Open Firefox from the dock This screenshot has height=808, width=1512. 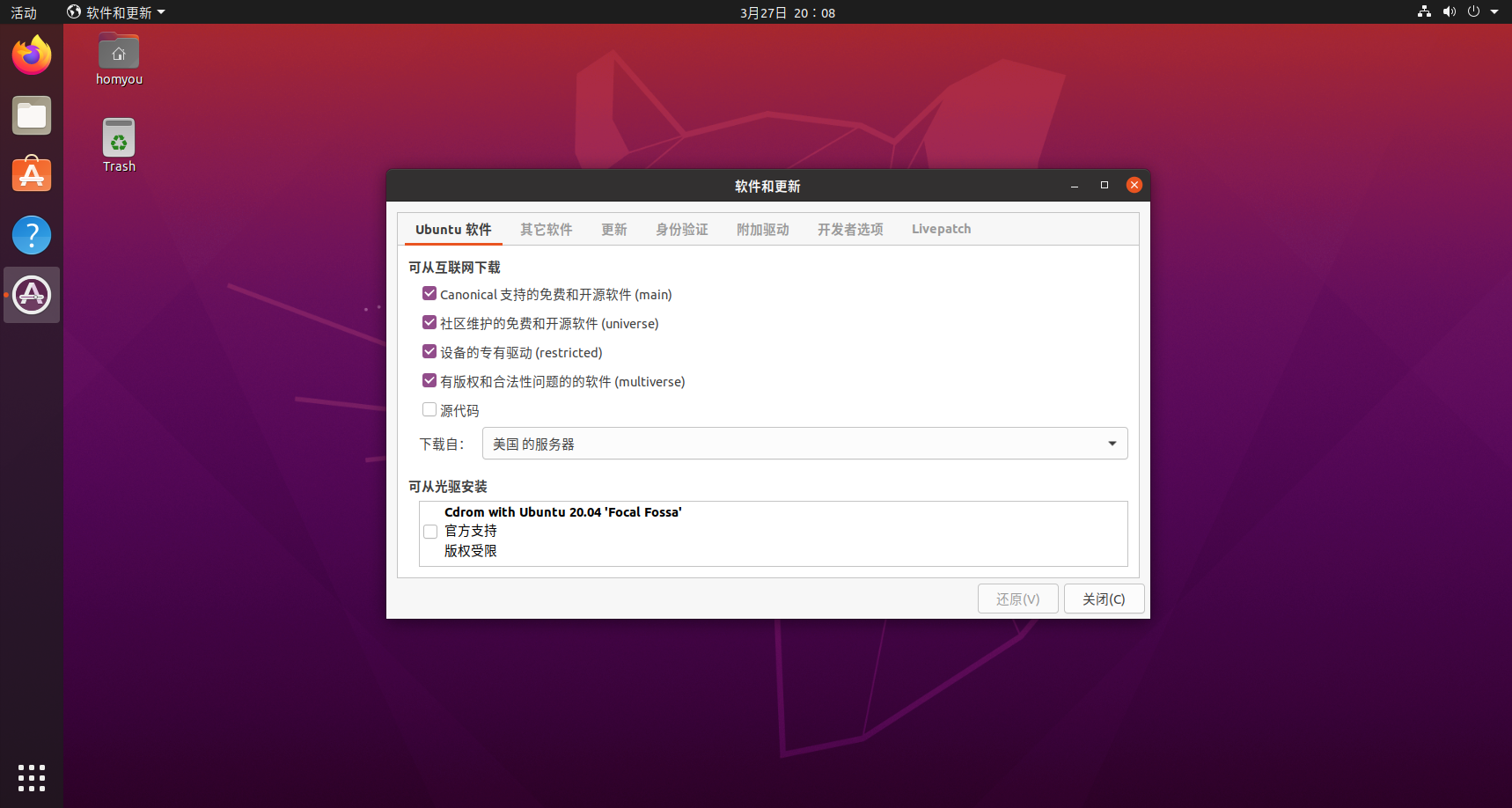point(32,55)
